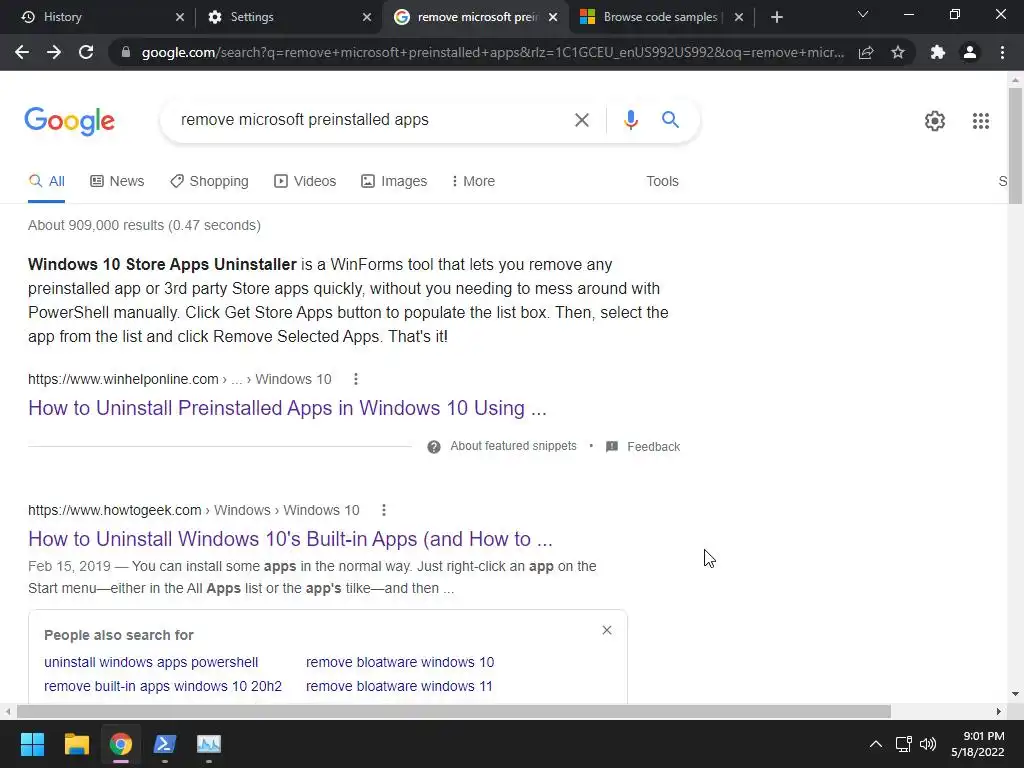The image size is (1024, 768).
Task: Filter results by News
Action: (117, 182)
